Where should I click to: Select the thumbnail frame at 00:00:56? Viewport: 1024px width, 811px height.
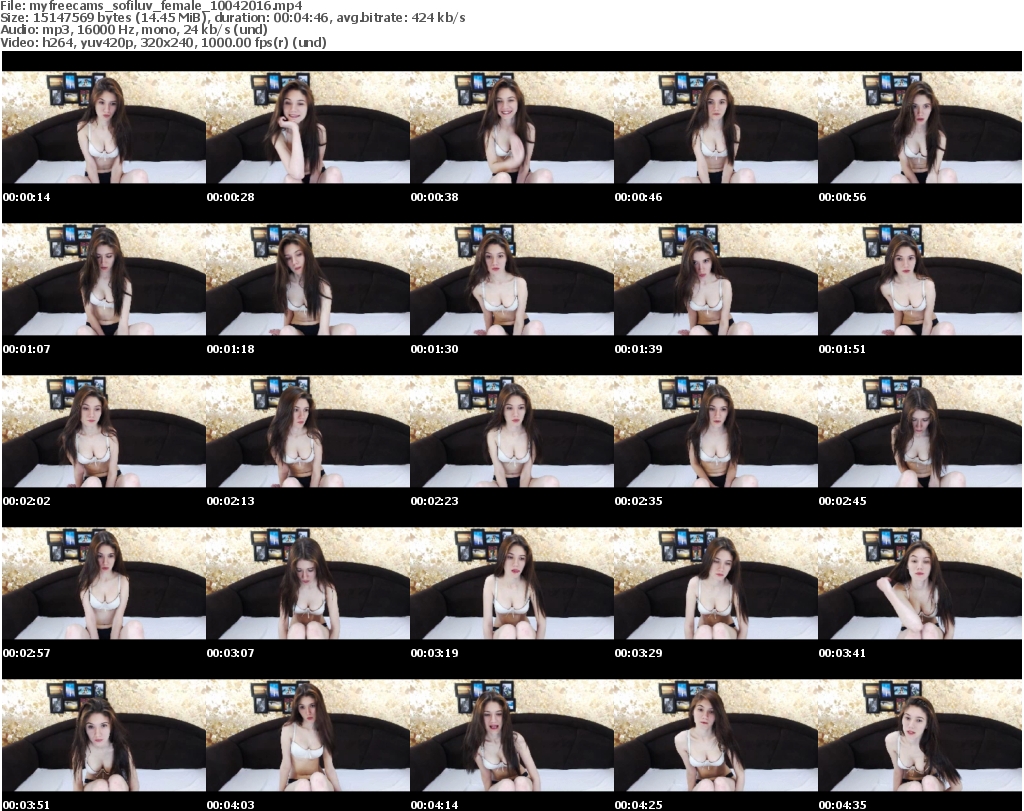tap(920, 127)
